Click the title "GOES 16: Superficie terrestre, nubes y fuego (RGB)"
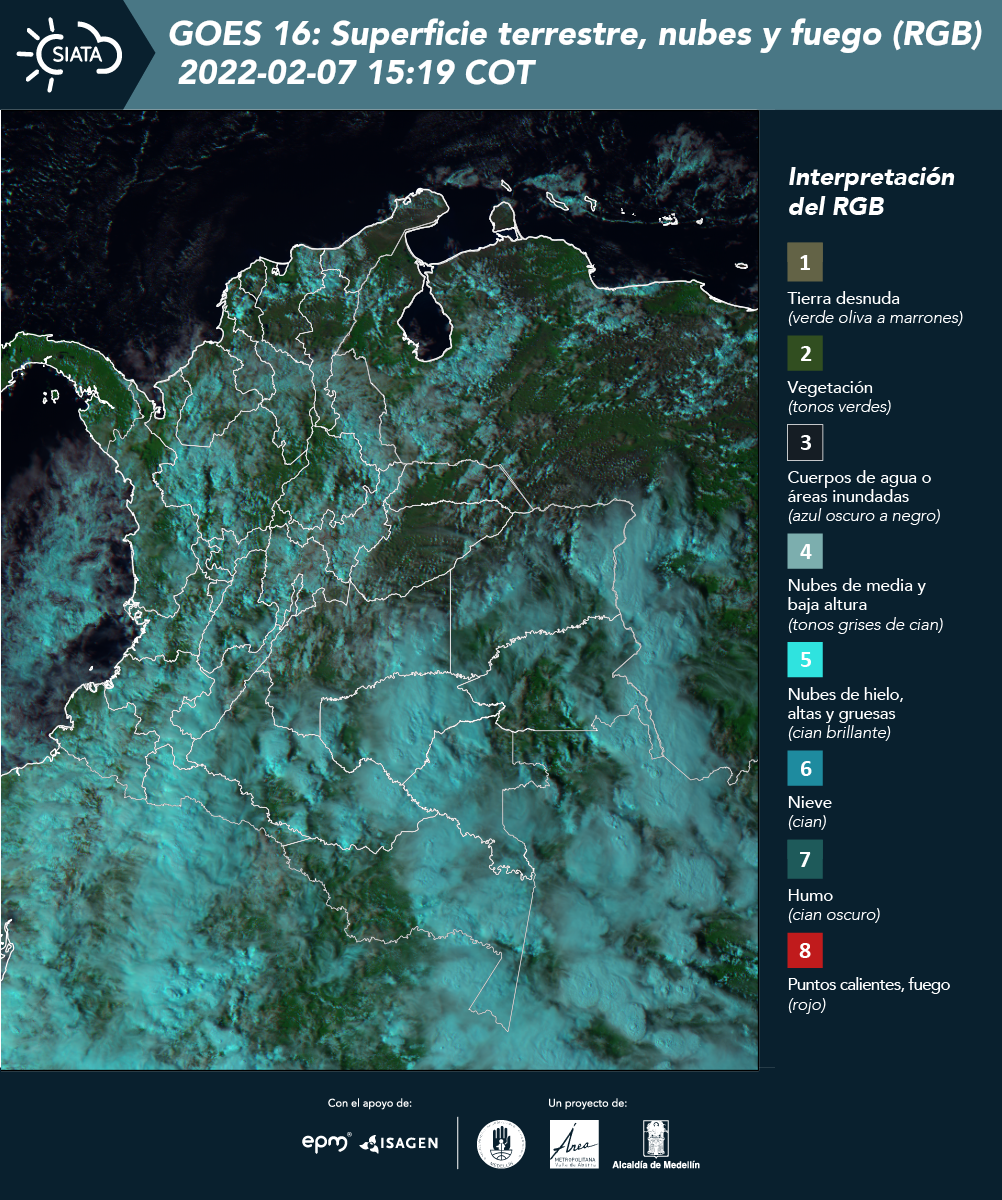 (x=575, y=35)
